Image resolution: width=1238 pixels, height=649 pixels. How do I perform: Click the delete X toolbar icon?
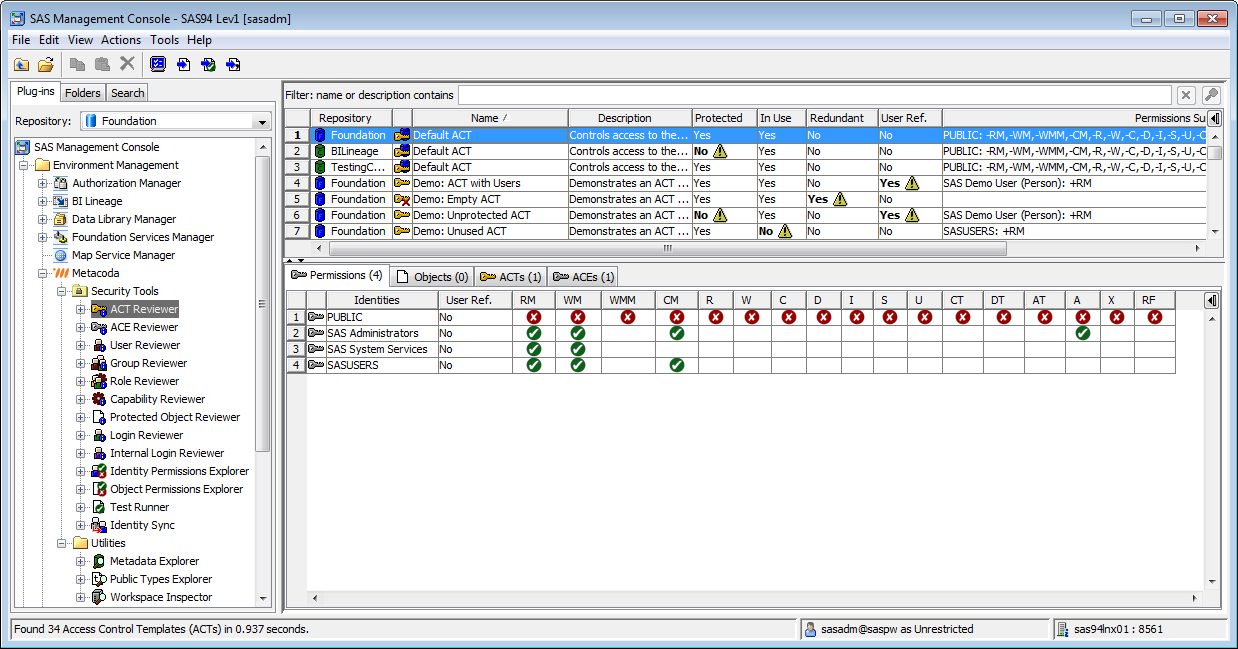(x=127, y=64)
